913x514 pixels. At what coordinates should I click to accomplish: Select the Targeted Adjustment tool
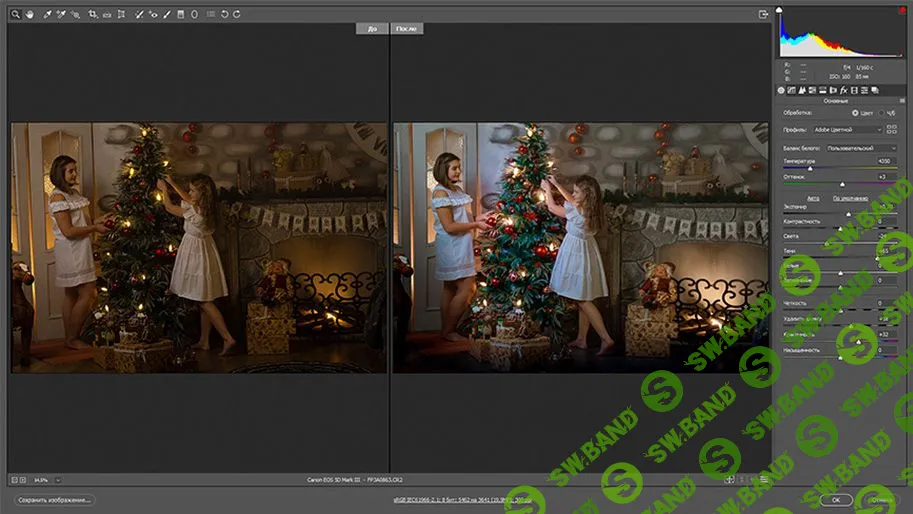[75, 14]
